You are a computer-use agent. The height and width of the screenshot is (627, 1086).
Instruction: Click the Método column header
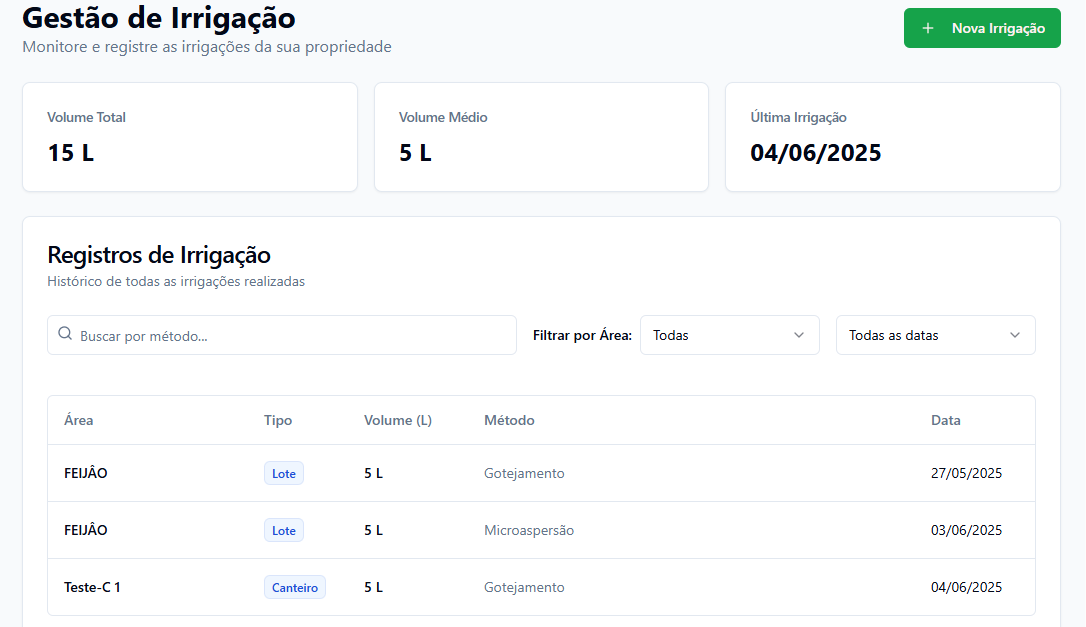509,421
